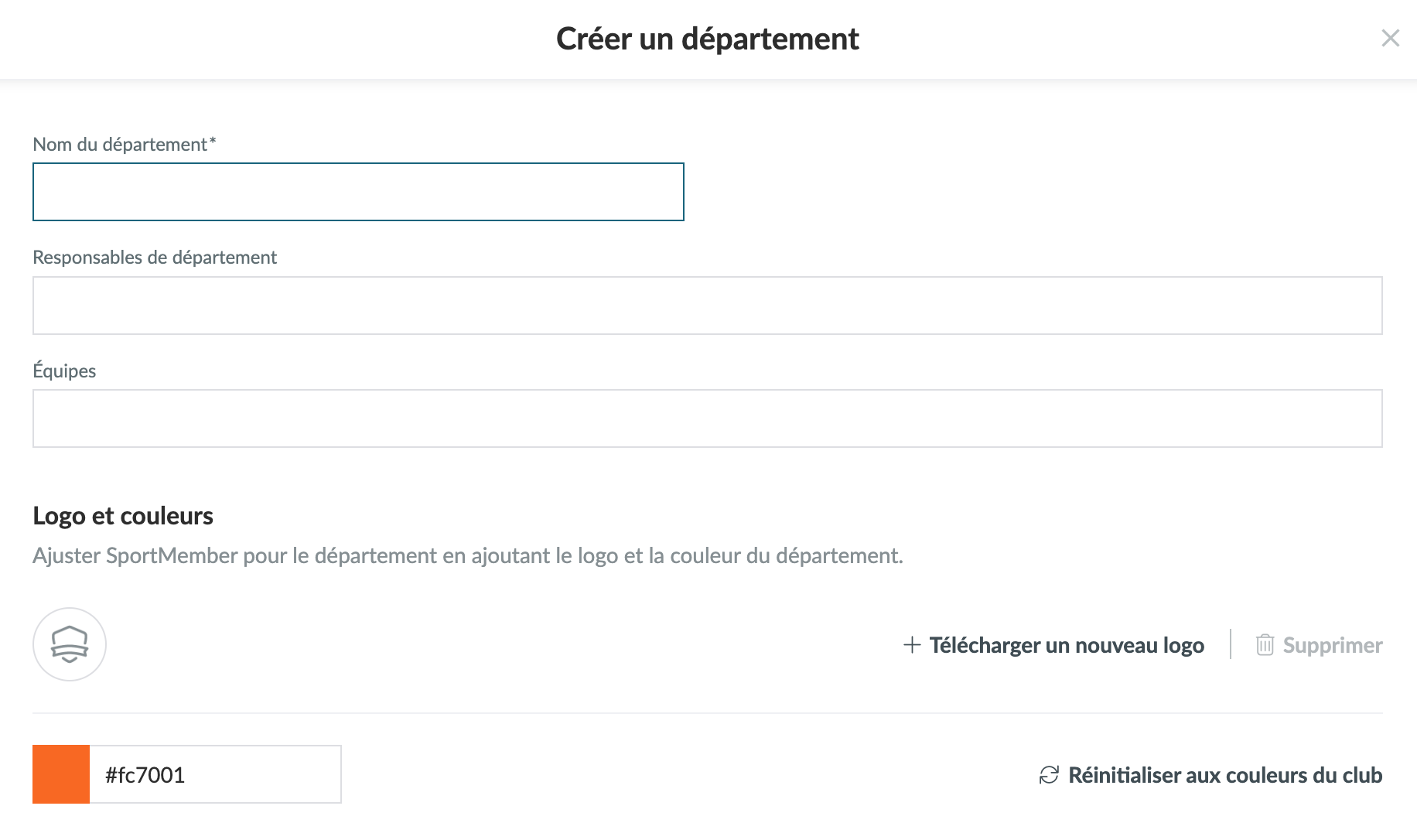
Task: Click the trash can icon
Action: click(x=1265, y=645)
